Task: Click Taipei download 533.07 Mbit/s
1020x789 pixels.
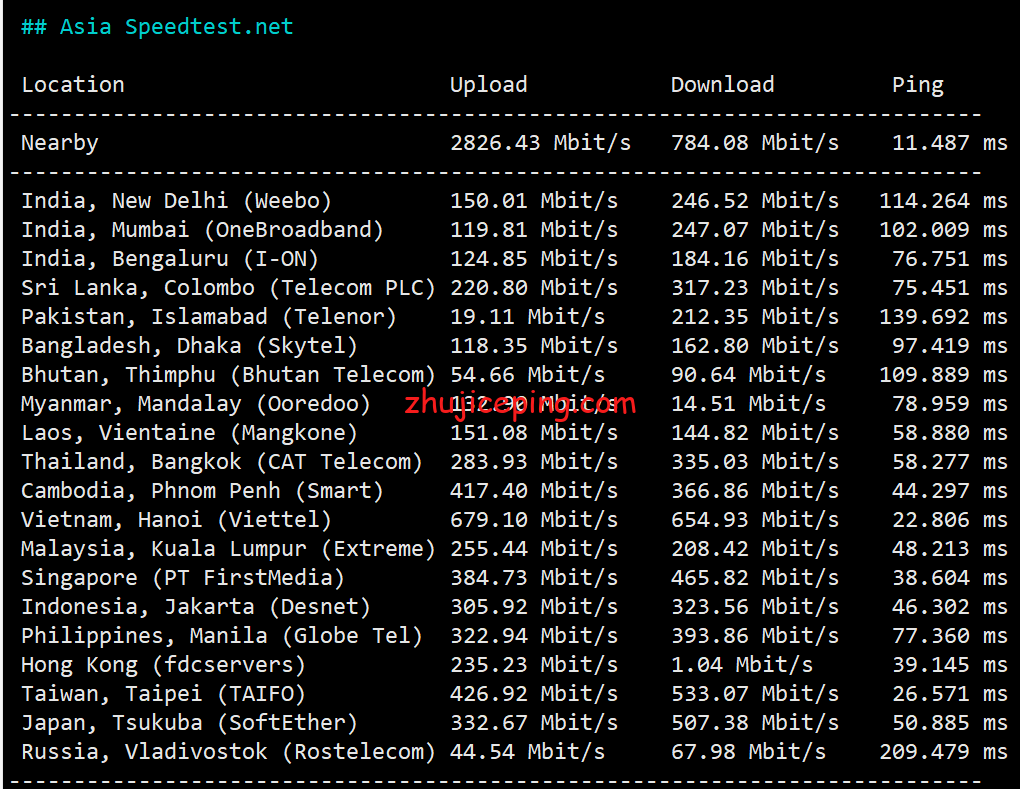Action: [755, 694]
